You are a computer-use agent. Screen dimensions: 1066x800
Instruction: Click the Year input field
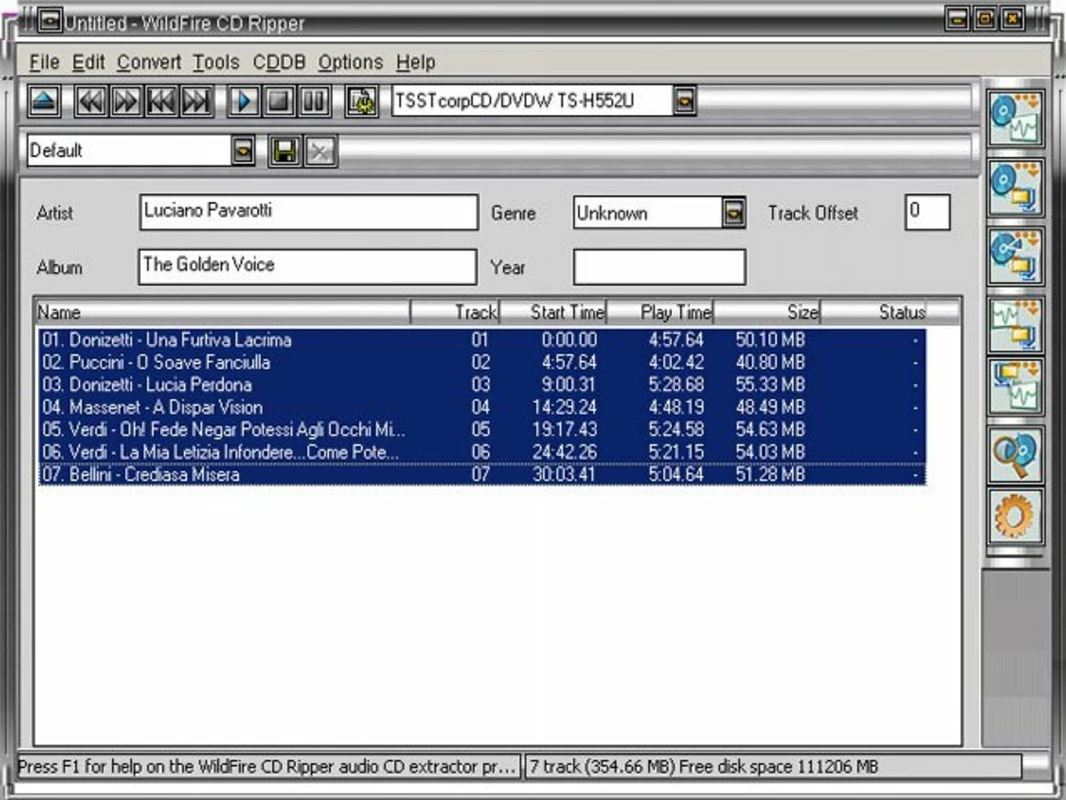click(659, 266)
